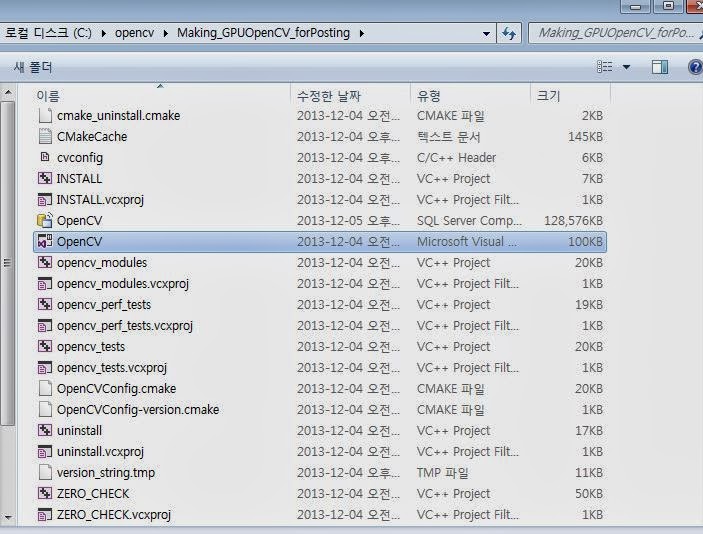Create a folder with 새 폴더
This screenshot has height=534, width=703.
point(33,67)
